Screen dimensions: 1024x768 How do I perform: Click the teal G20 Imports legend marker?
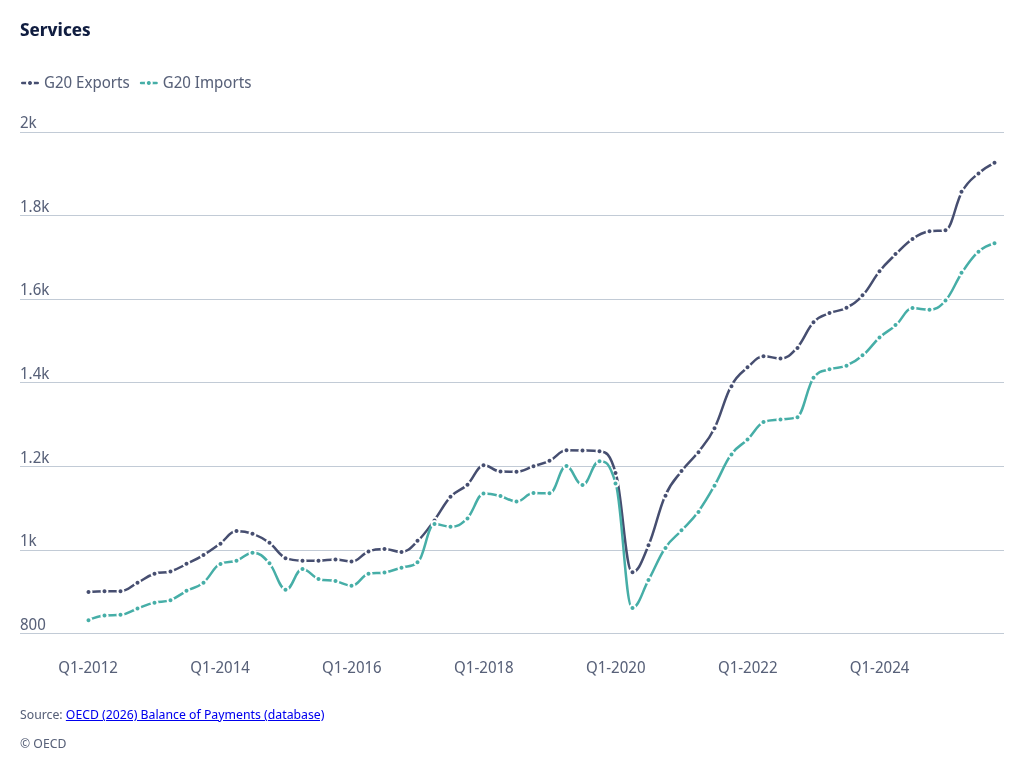pos(149,83)
